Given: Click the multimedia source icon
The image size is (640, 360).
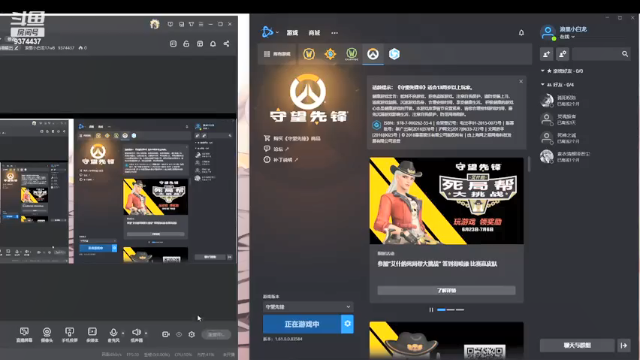Looking at the screenshot, I should click(92, 335).
